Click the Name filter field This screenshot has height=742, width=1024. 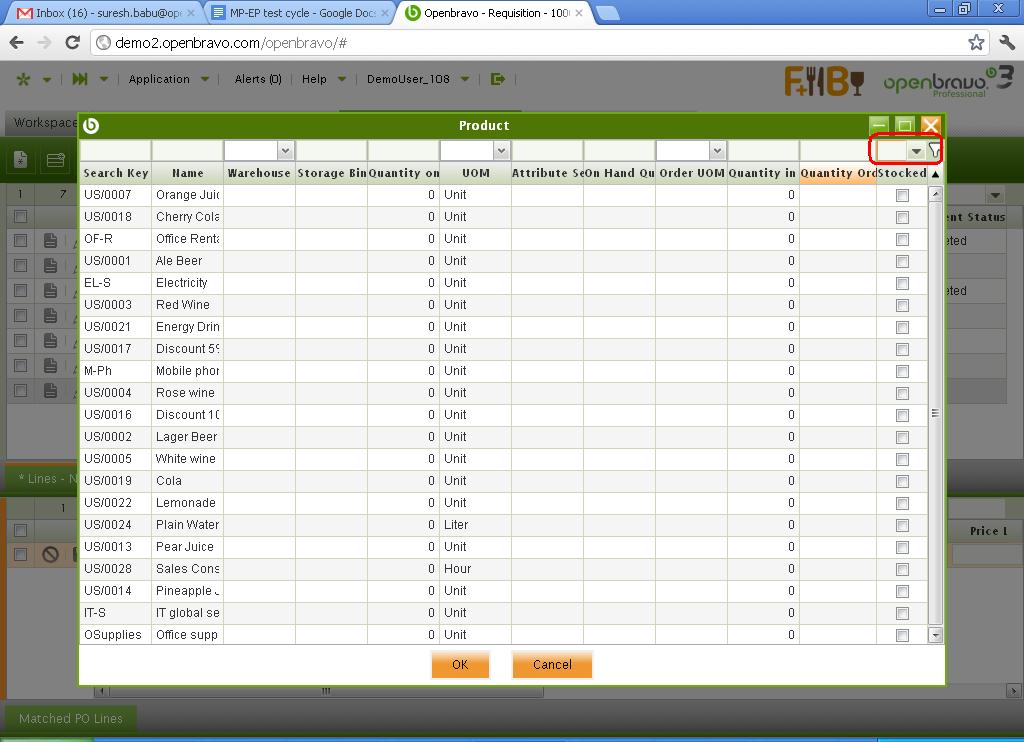187,151
